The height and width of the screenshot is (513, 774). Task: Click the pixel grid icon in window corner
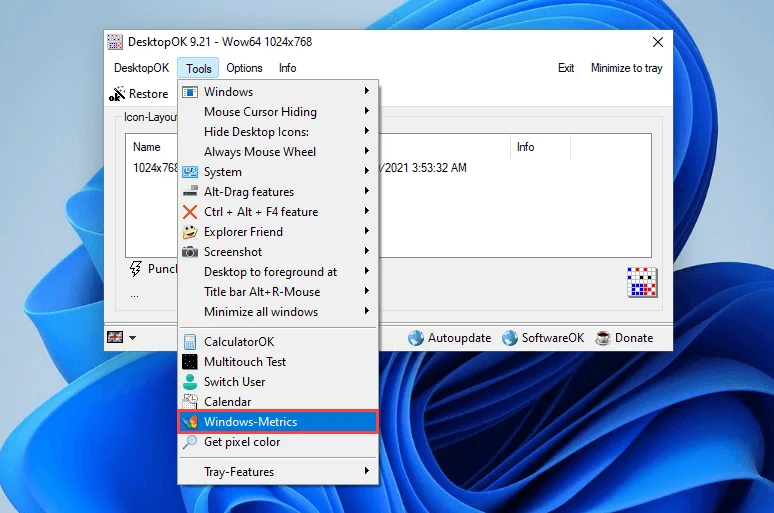[x=641, y=282]
